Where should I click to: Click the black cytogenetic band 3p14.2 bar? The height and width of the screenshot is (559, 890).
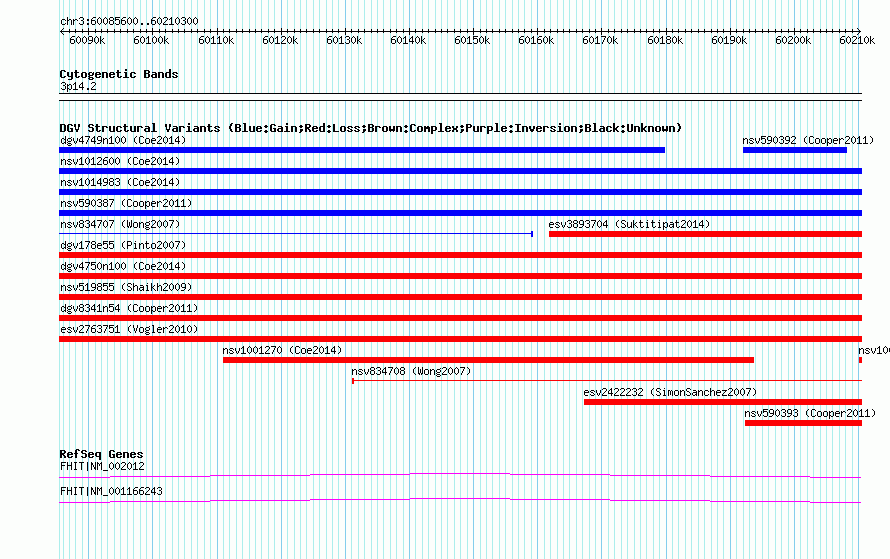click(x=460, y=97)
